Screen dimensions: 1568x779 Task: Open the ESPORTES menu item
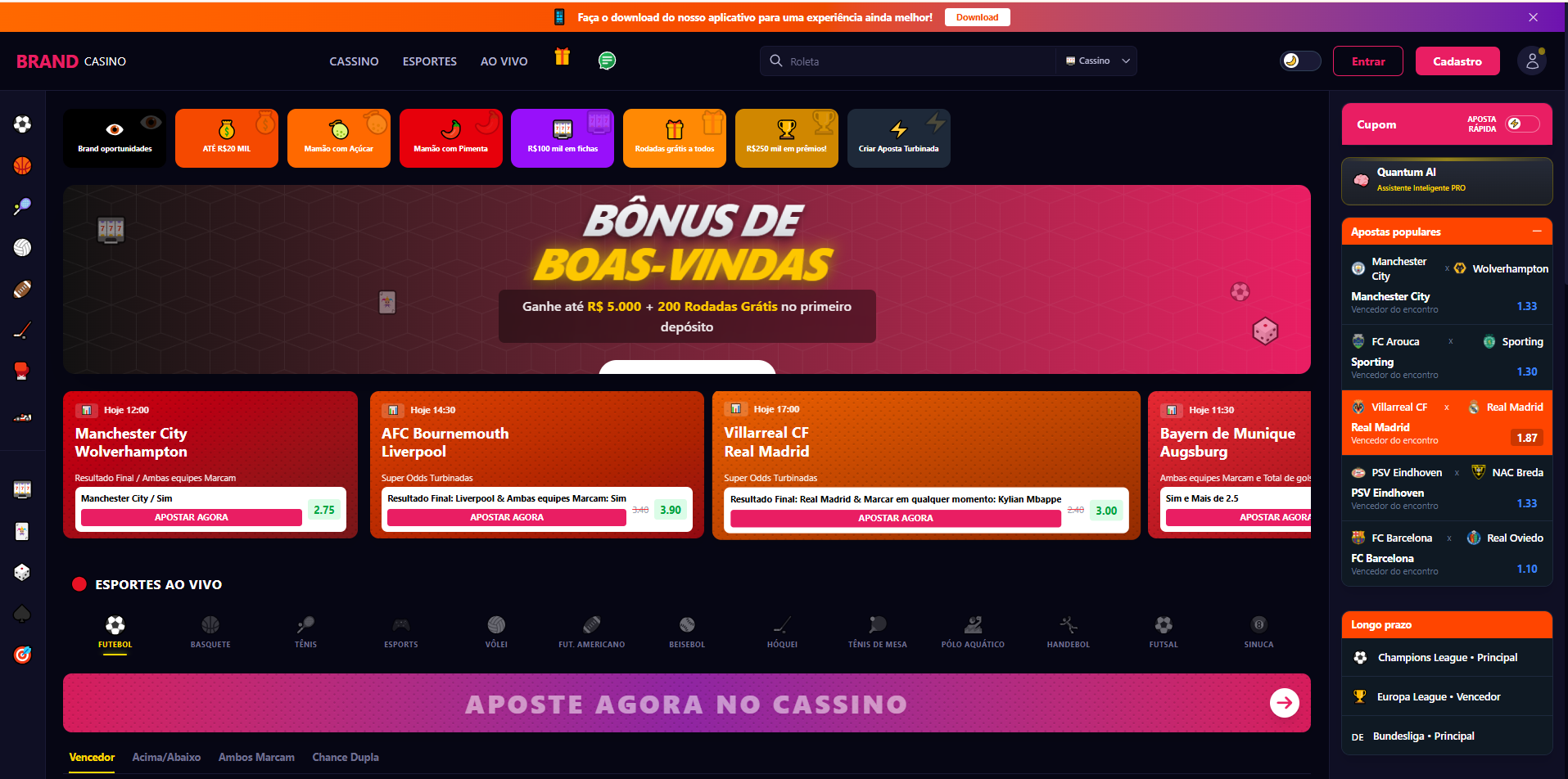(430, 61)
